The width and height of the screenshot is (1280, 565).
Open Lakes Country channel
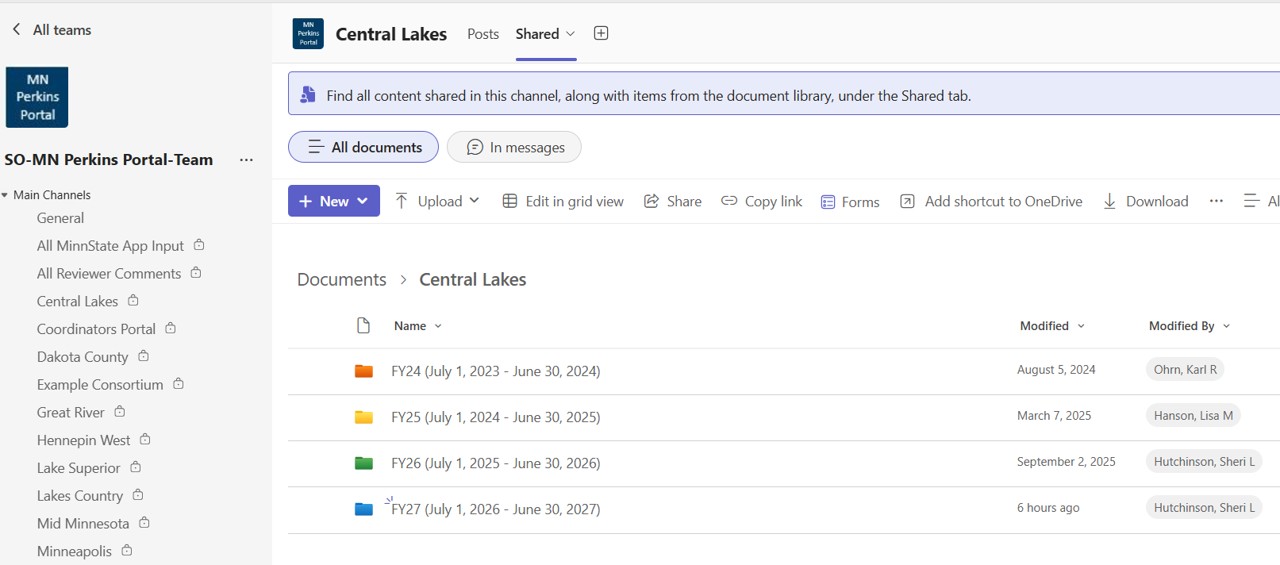(80, 496)
